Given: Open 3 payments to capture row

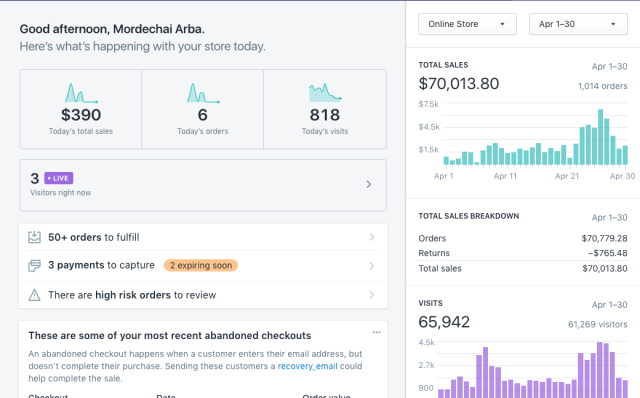Looking at the screenshot, I should point(203,266).
